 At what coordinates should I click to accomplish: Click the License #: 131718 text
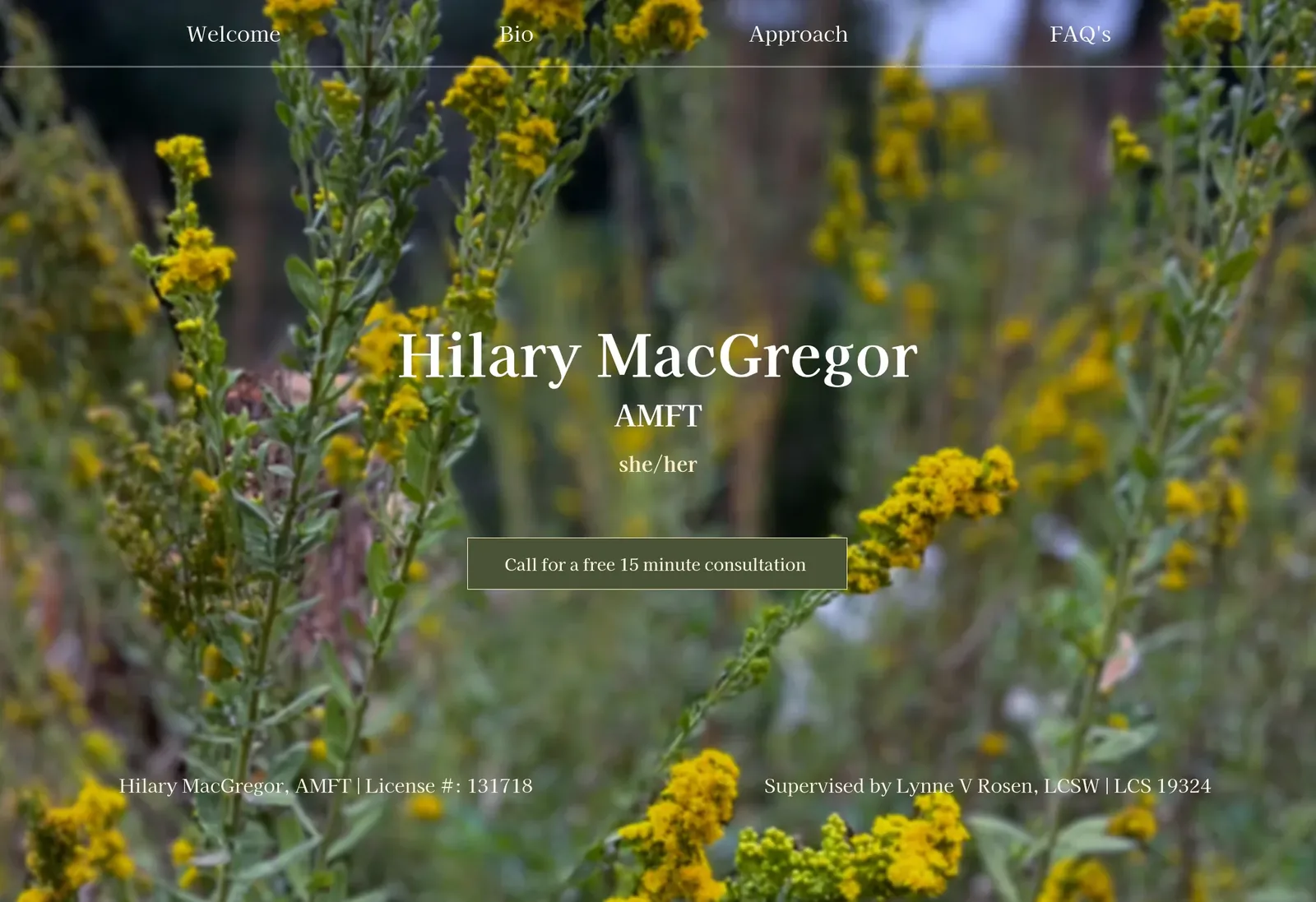[x=449, y=786]
